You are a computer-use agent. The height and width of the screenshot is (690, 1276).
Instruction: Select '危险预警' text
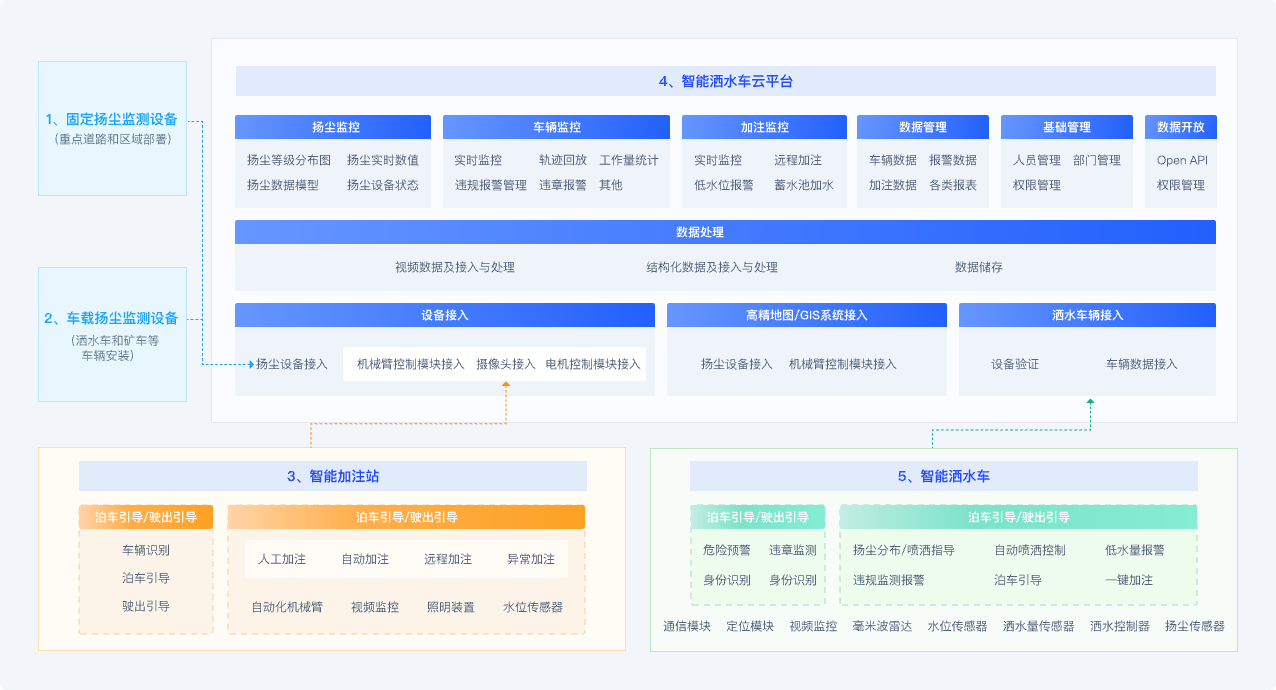point(727,550)
